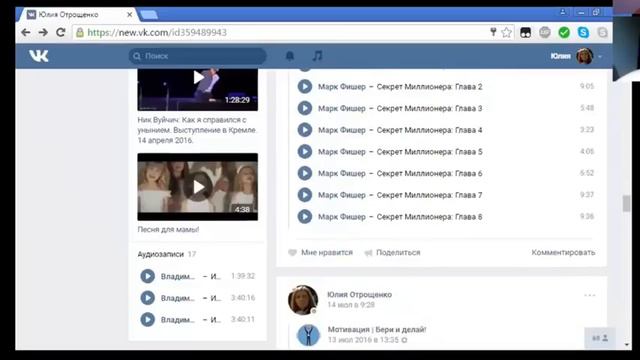Click the green checkmark extension icon

(x=564, y=32)
